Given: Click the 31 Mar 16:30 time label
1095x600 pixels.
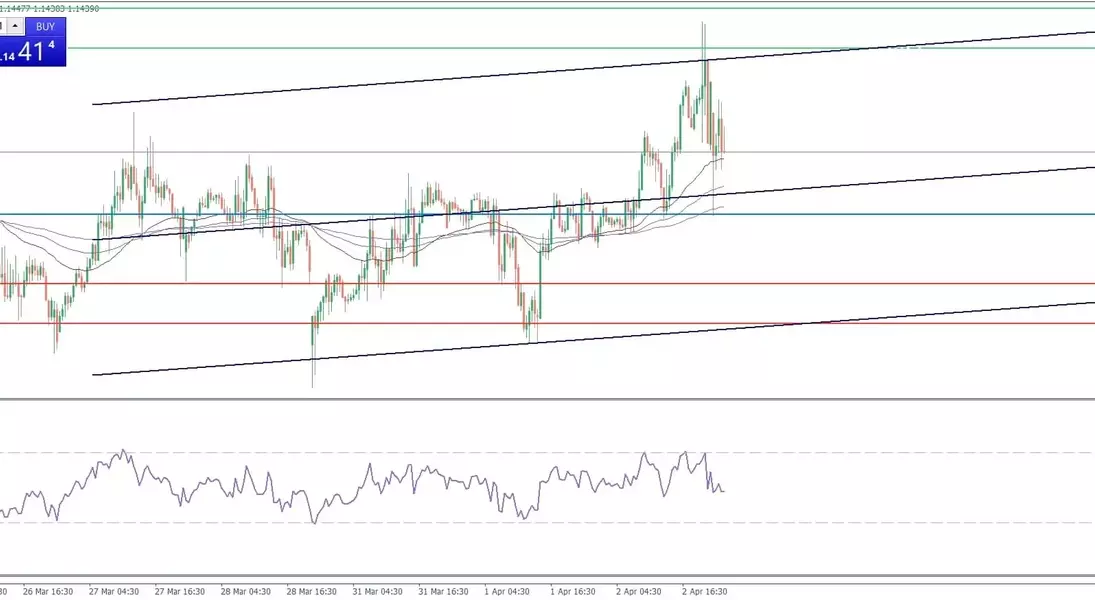Looking at the screenshot, I should pos(443,592).
